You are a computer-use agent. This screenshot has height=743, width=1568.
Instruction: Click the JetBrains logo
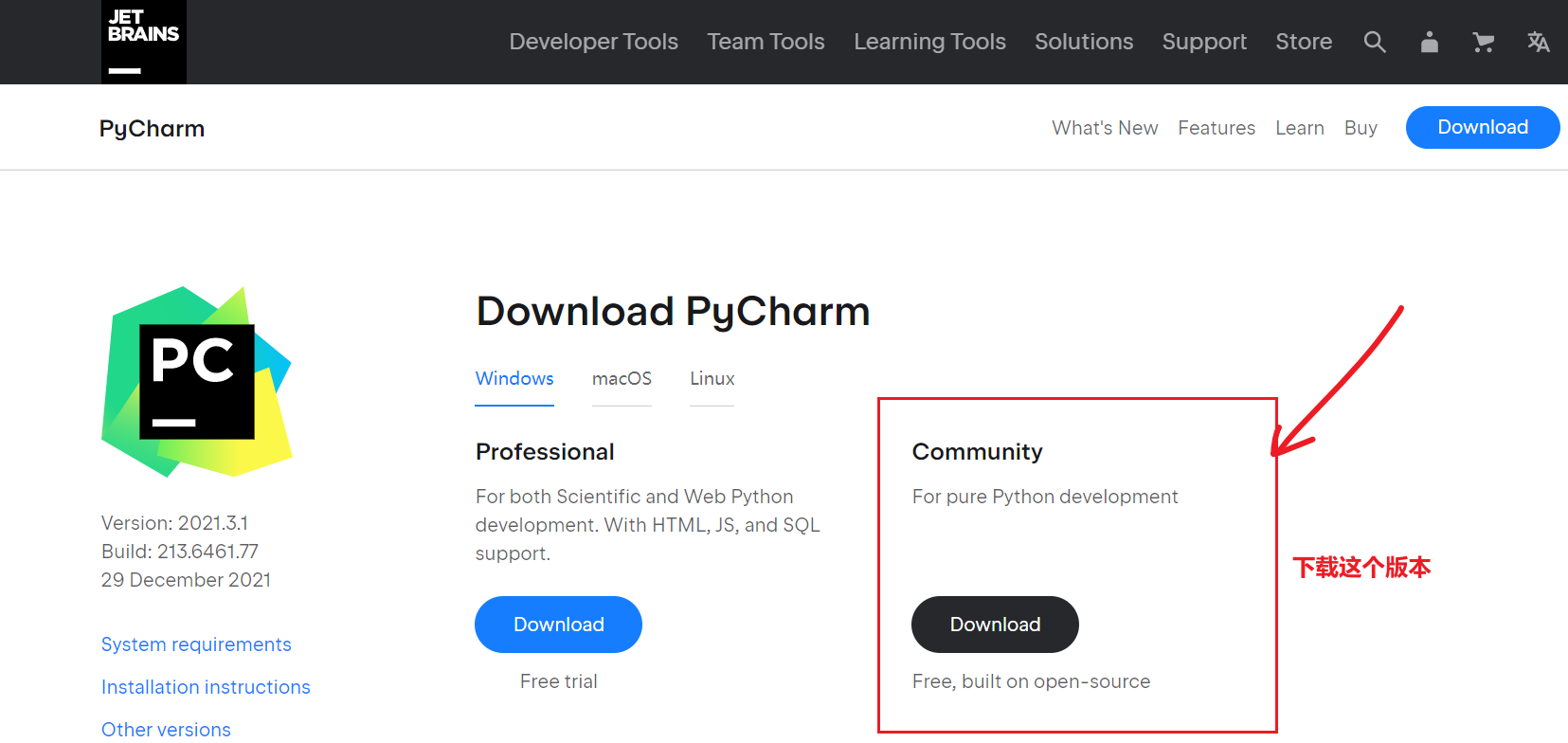pos(144,42)
